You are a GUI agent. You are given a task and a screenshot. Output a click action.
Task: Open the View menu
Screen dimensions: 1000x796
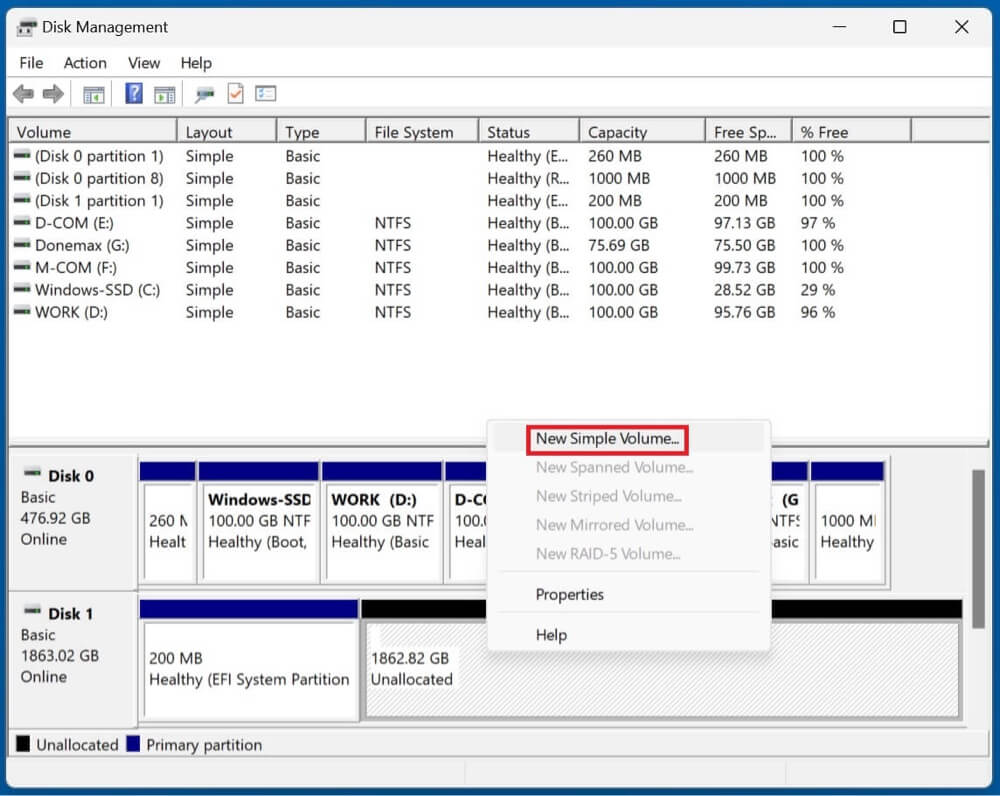click(143, 62)
